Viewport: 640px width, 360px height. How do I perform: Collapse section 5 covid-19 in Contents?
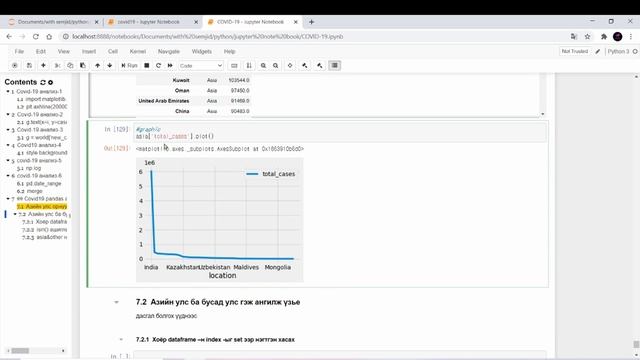8,160
